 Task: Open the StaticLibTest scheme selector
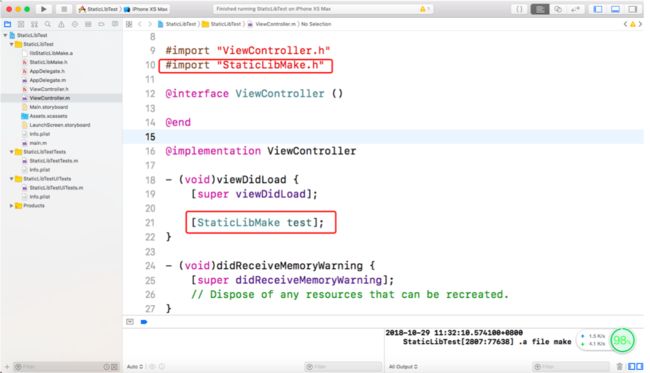point(99,9)
